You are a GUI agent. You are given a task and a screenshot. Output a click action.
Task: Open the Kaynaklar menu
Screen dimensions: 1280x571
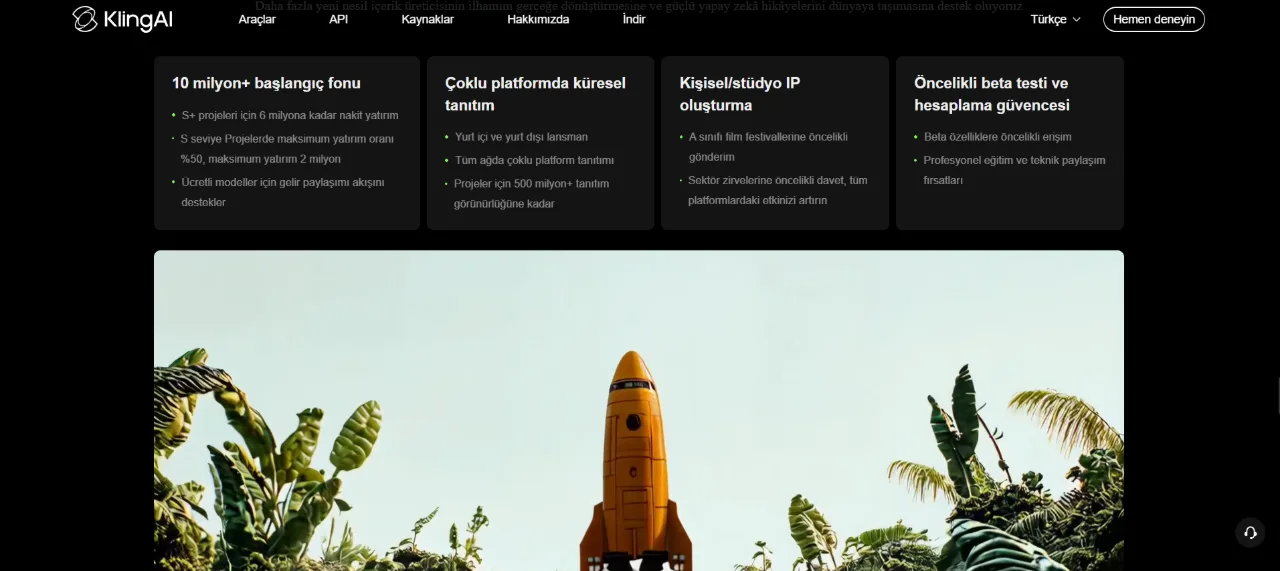427,19
